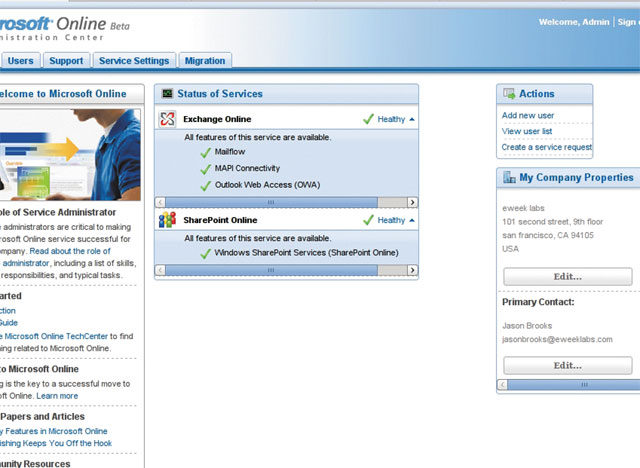The image size is (640, 468).
Task: Click the welcome banner image
Action: point(70,155)
